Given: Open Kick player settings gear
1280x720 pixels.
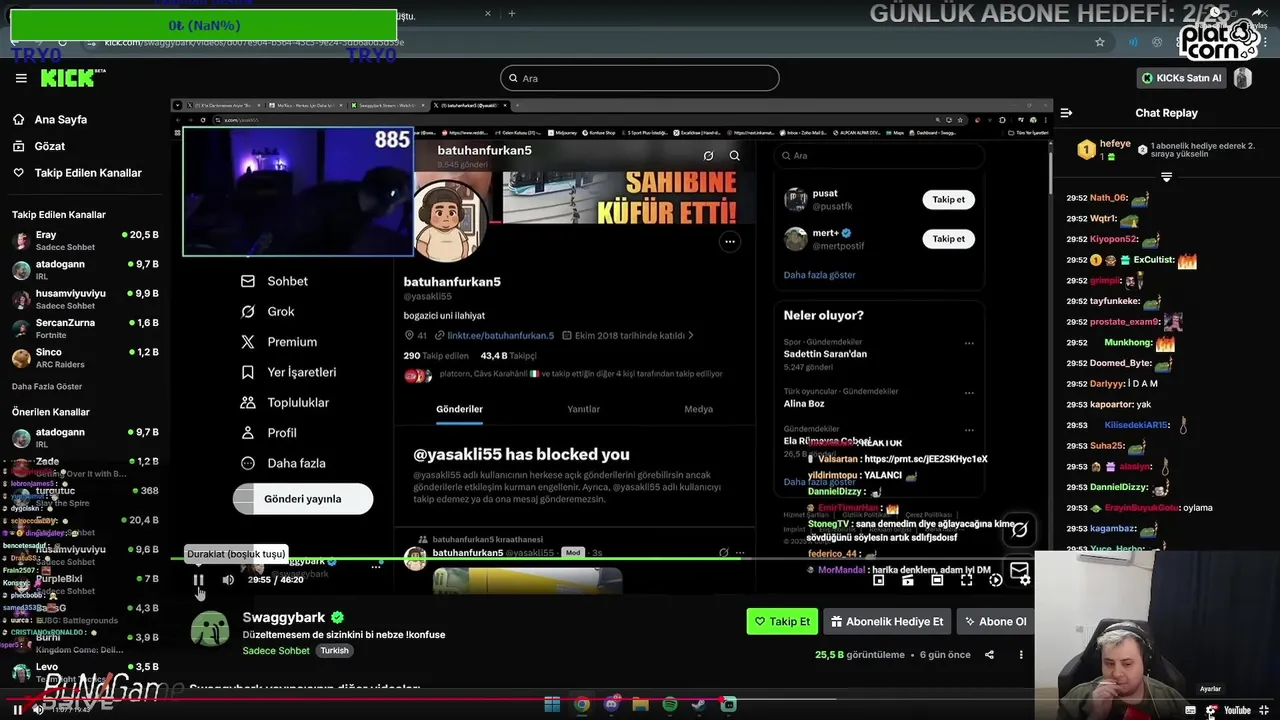Looking at the screenshot, I should tap(1025, 580).
